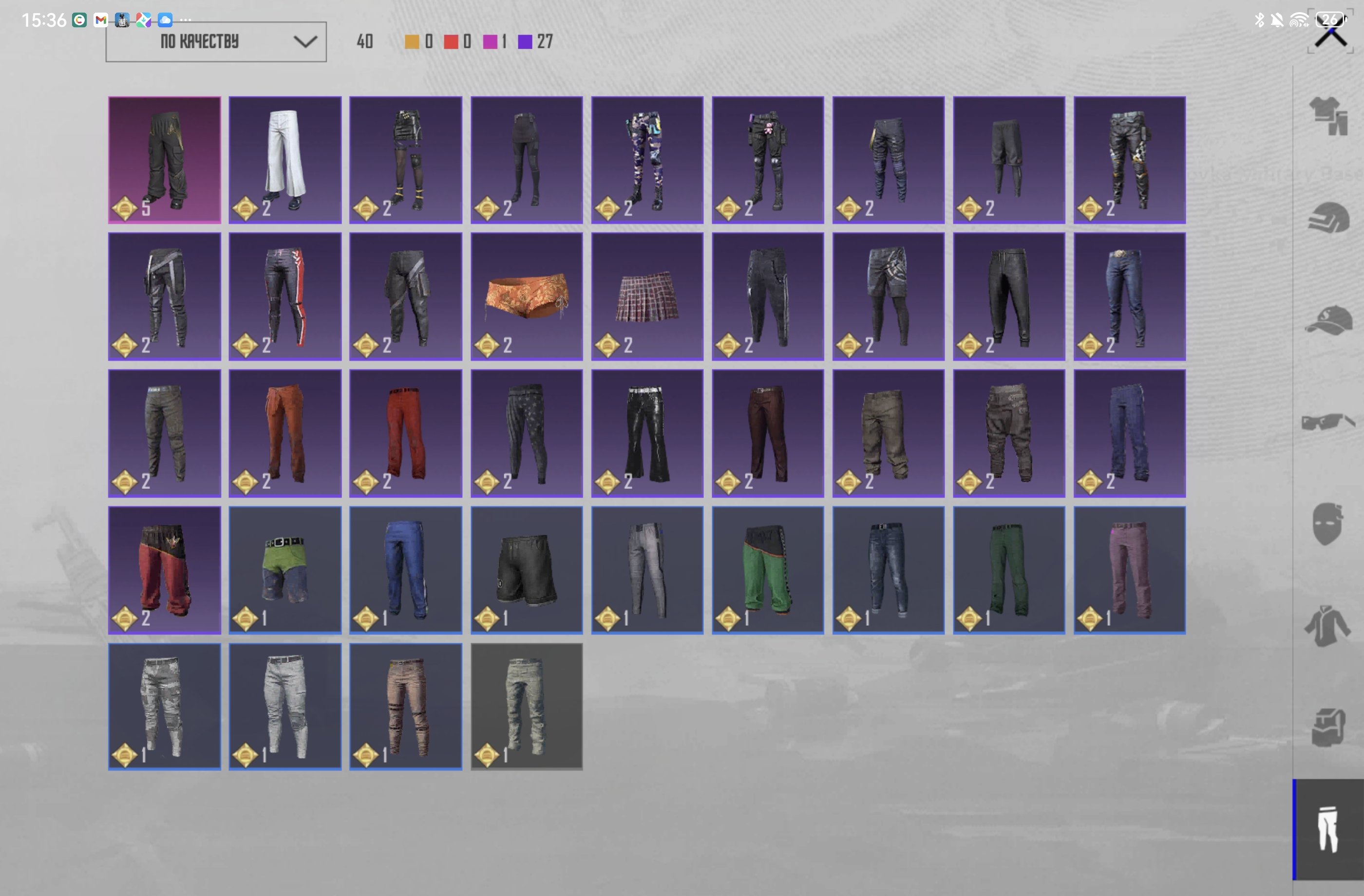This screenshot has height=896, width=1364.
Task: Open the helmet category in sidebar
Action: 1328,218
